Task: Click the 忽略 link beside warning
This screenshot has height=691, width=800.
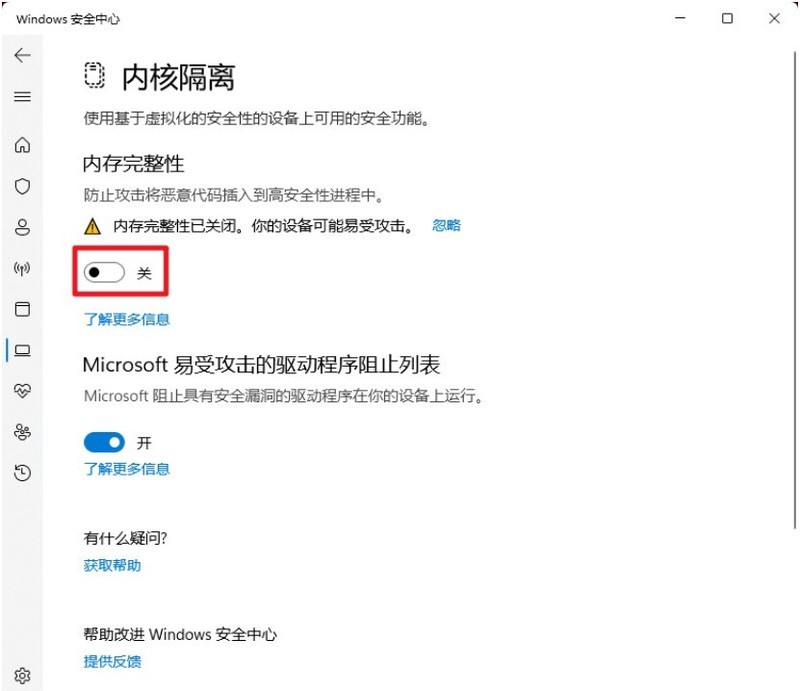Action: pos(446,225)
